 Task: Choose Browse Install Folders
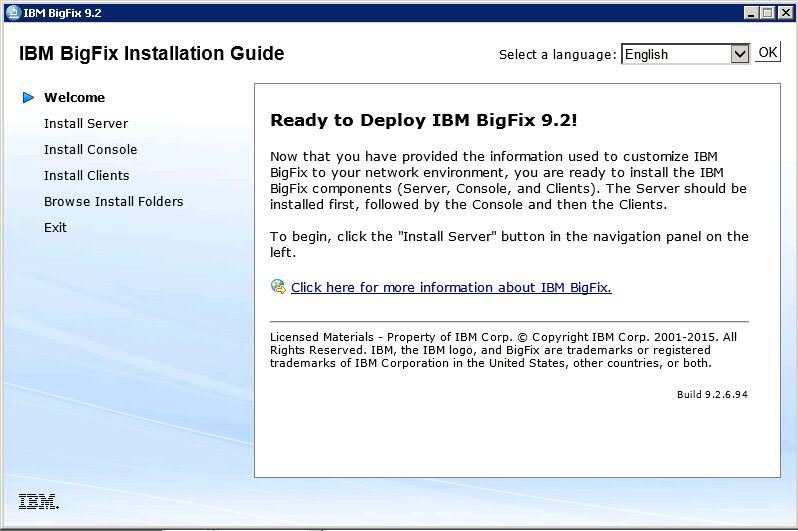click(x=113, y=201)
